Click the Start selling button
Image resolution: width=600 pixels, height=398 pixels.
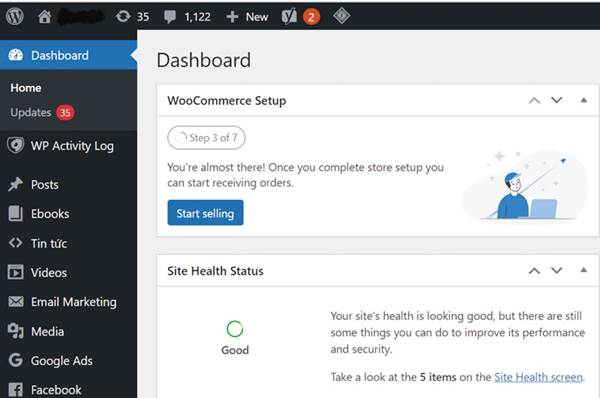pos(205,213)
